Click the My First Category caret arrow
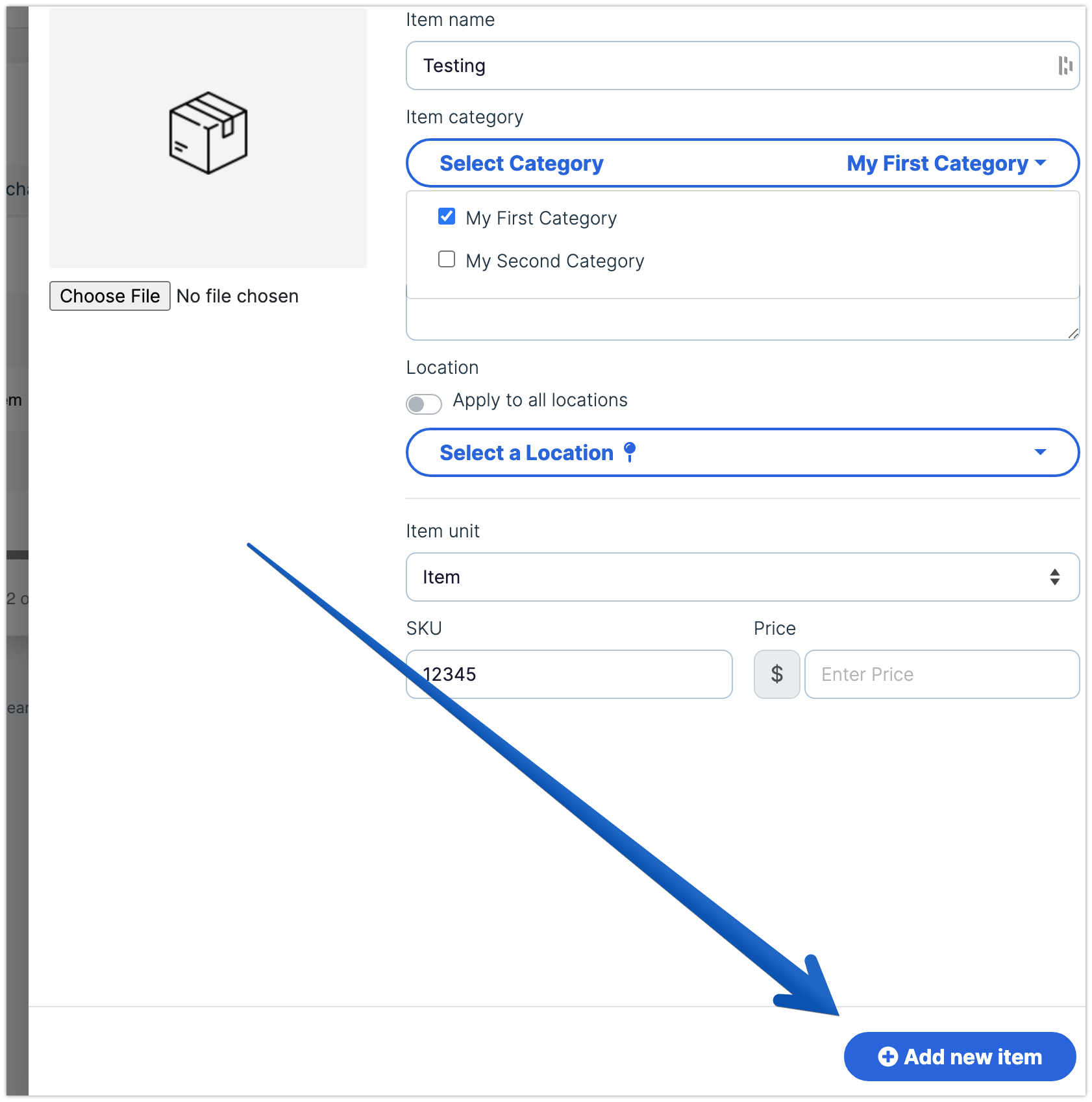The image size is (1092, 1102). pyautogui.click(x=1041, y=163)
